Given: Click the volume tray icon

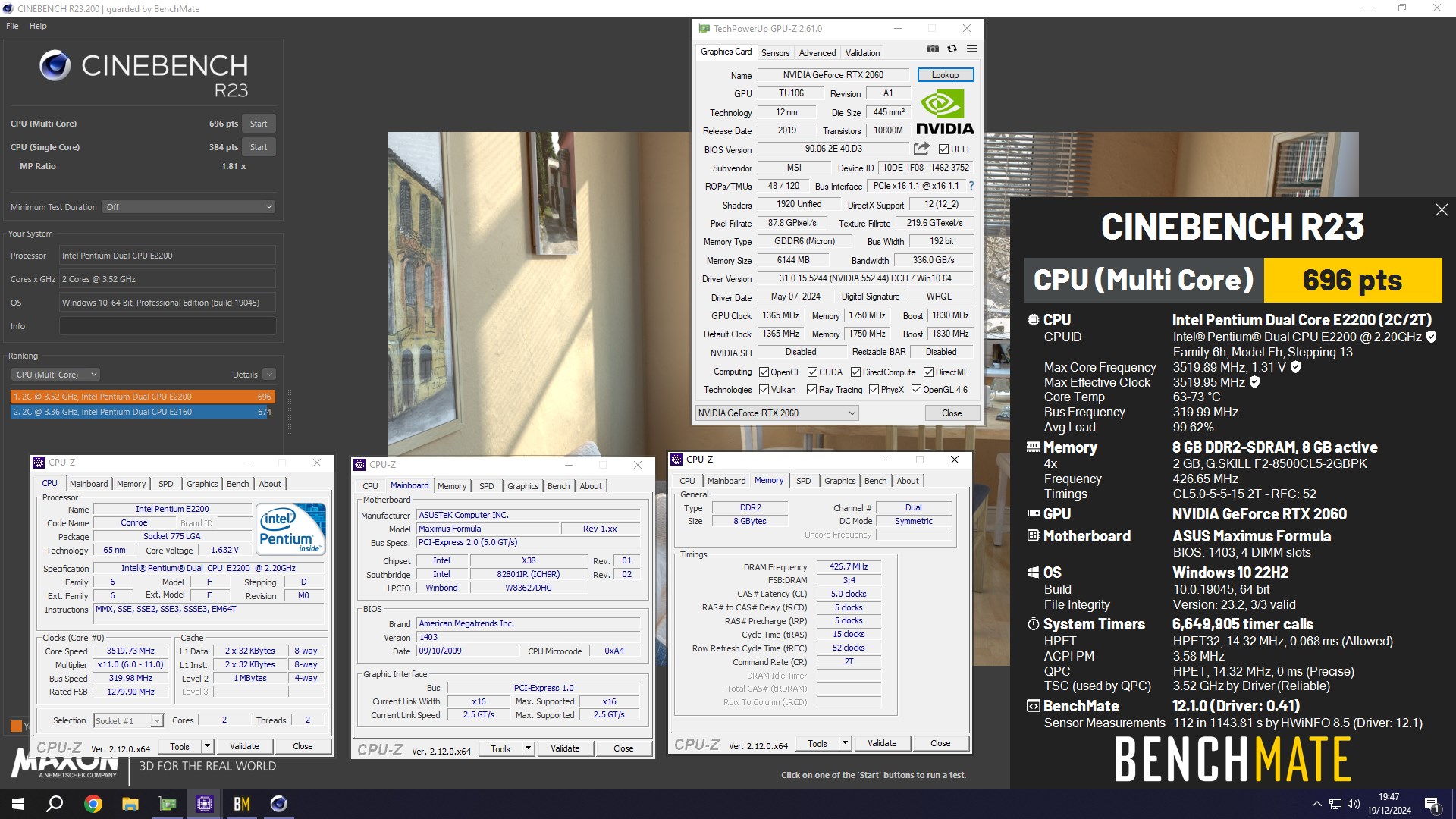Looking at the screenshot, I should [x=1354, y=804].
